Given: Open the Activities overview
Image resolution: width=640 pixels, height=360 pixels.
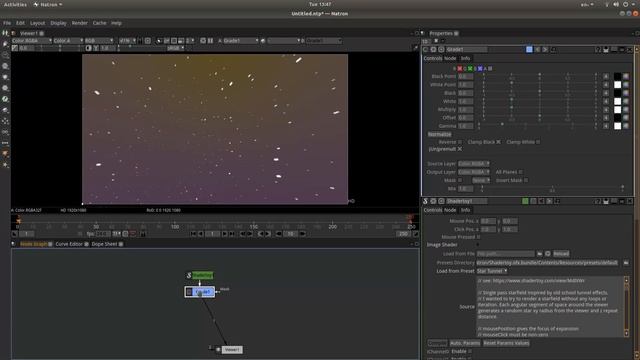Looking at the screenshot, I should tap(15, 4).
